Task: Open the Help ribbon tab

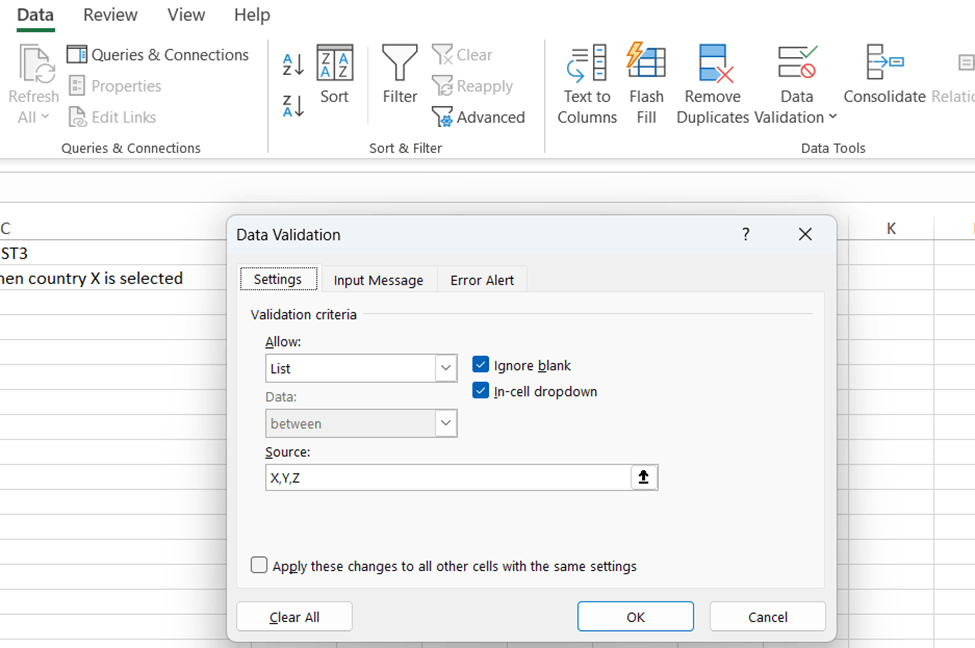Action: point(252,15)
